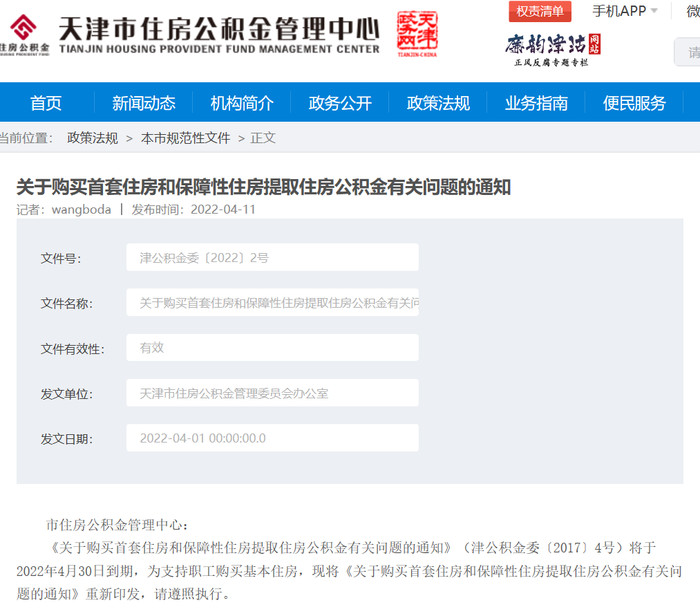
Task: Click the 权责清单 red button
Action: 540,11
